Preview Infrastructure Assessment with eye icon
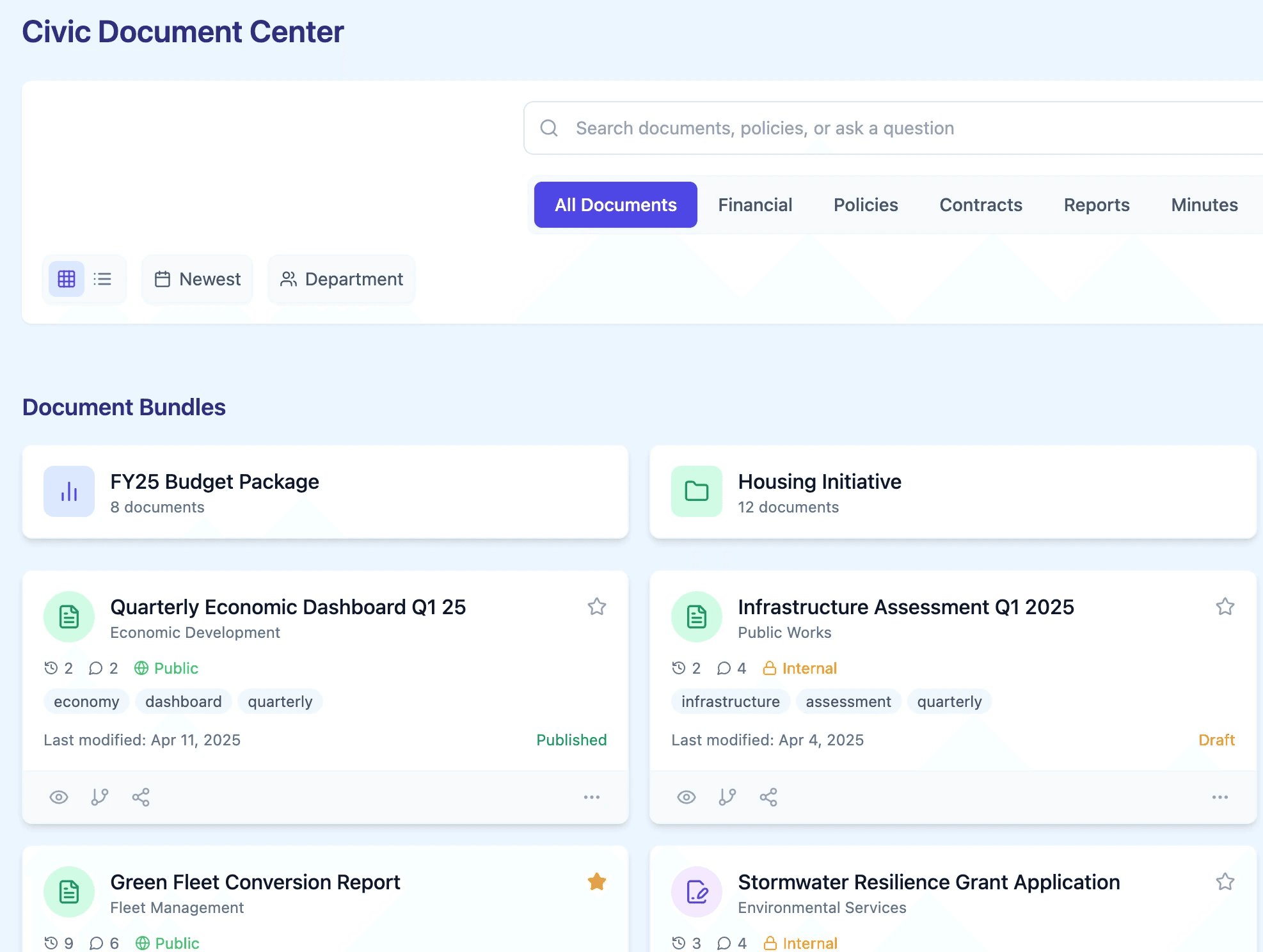Image resolution: width=1263 pixels, height=952 pixels. pyautogui.click(x=687, y=797)
